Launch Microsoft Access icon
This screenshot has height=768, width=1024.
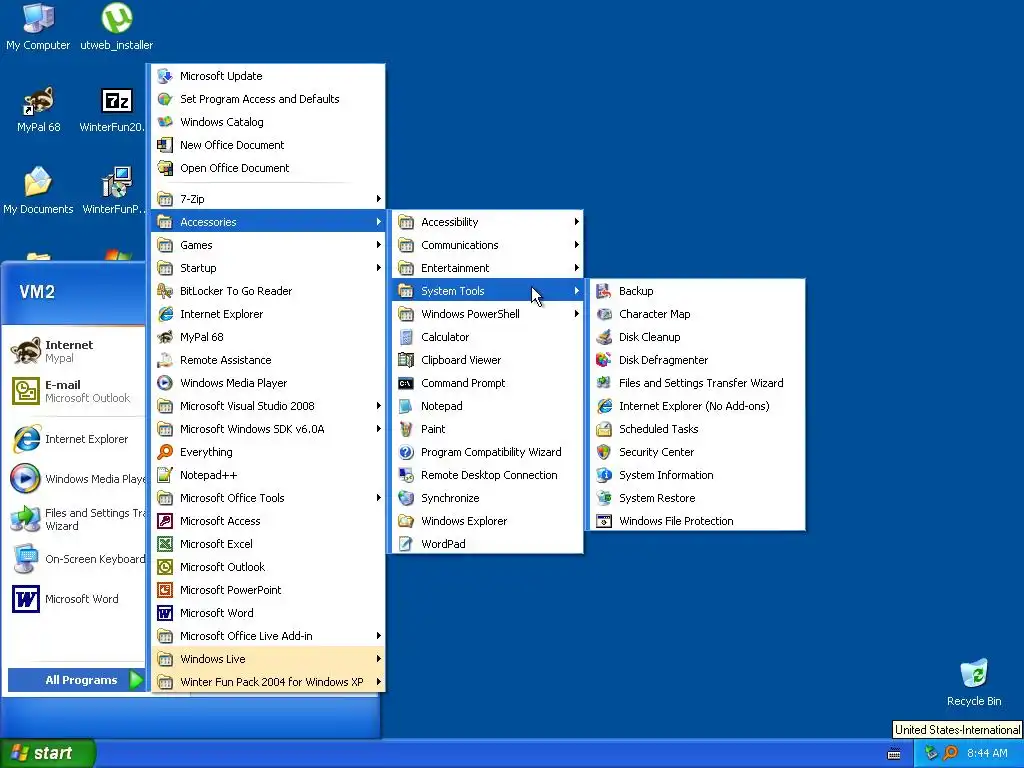(165, 520)
